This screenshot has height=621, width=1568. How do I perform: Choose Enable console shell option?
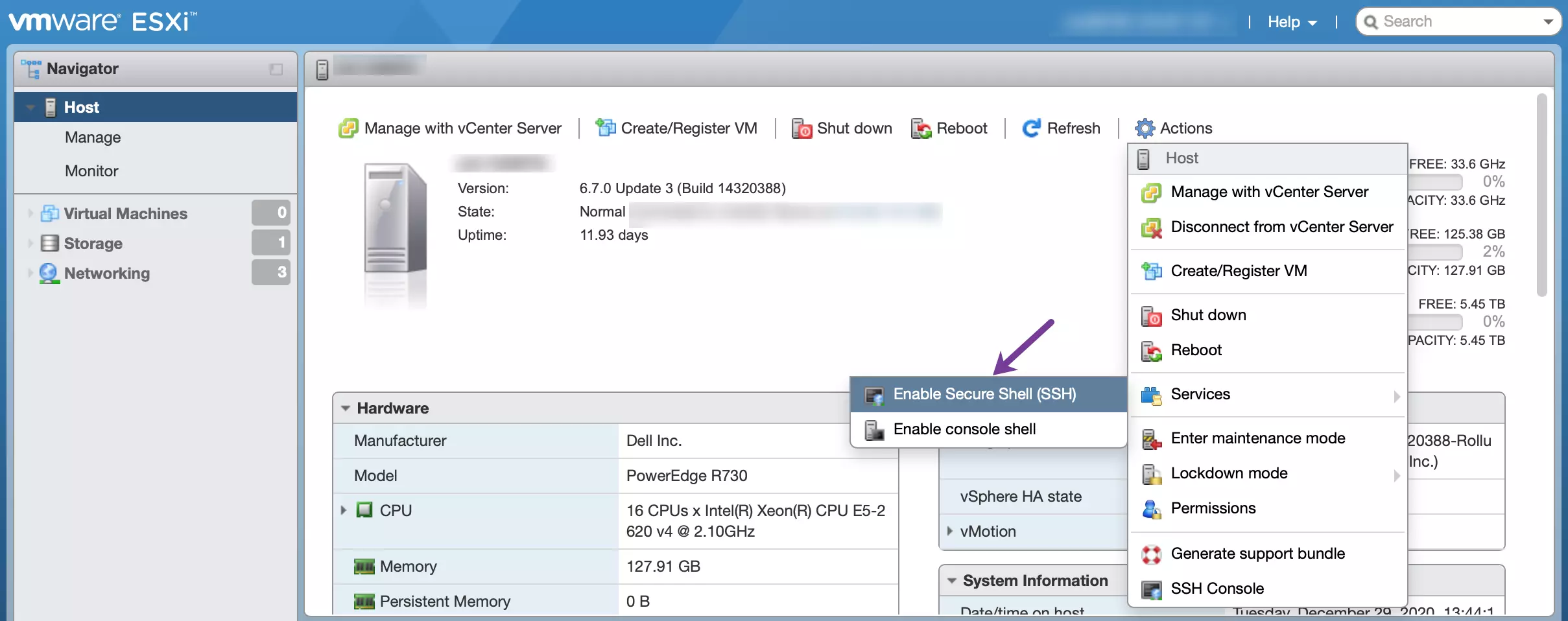pyautogui.click(x=964, y=429)
